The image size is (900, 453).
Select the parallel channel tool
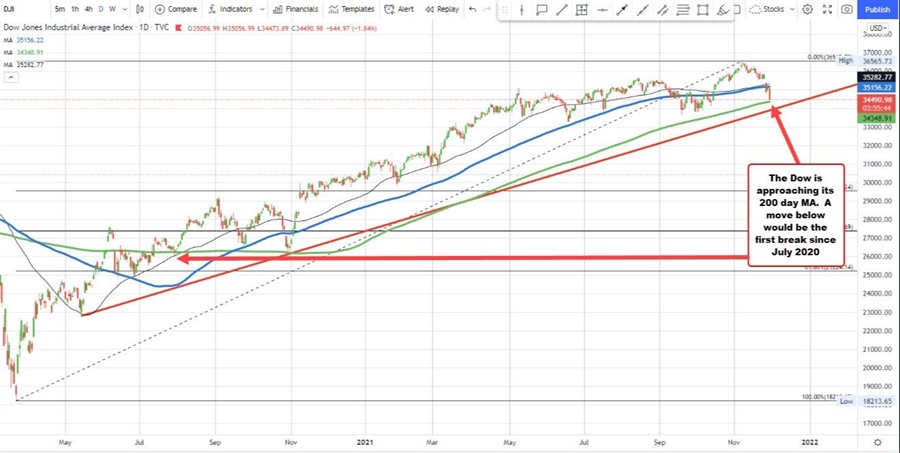click(662, 10)
